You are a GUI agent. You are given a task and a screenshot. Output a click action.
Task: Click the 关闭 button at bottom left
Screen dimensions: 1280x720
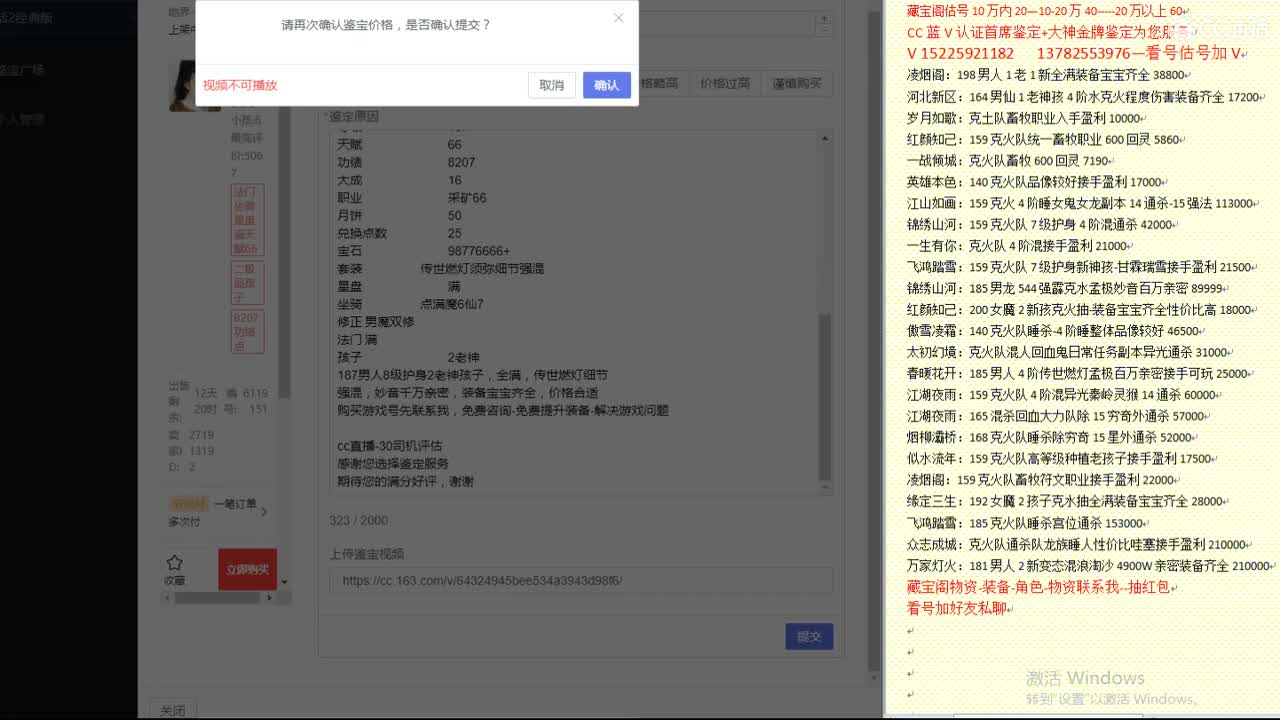click(x=172, y=710)
